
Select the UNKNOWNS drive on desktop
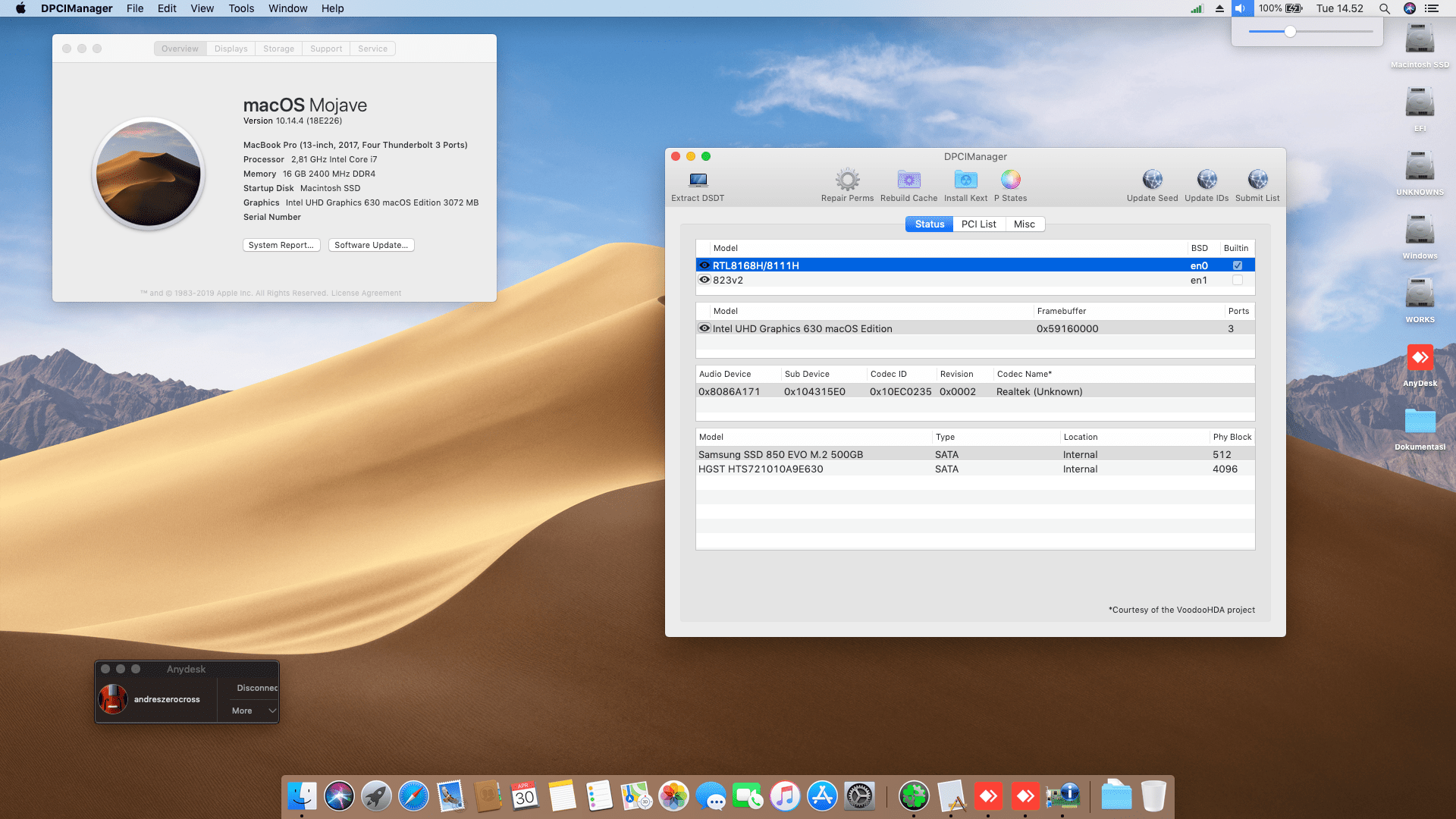coord(1420,166)
